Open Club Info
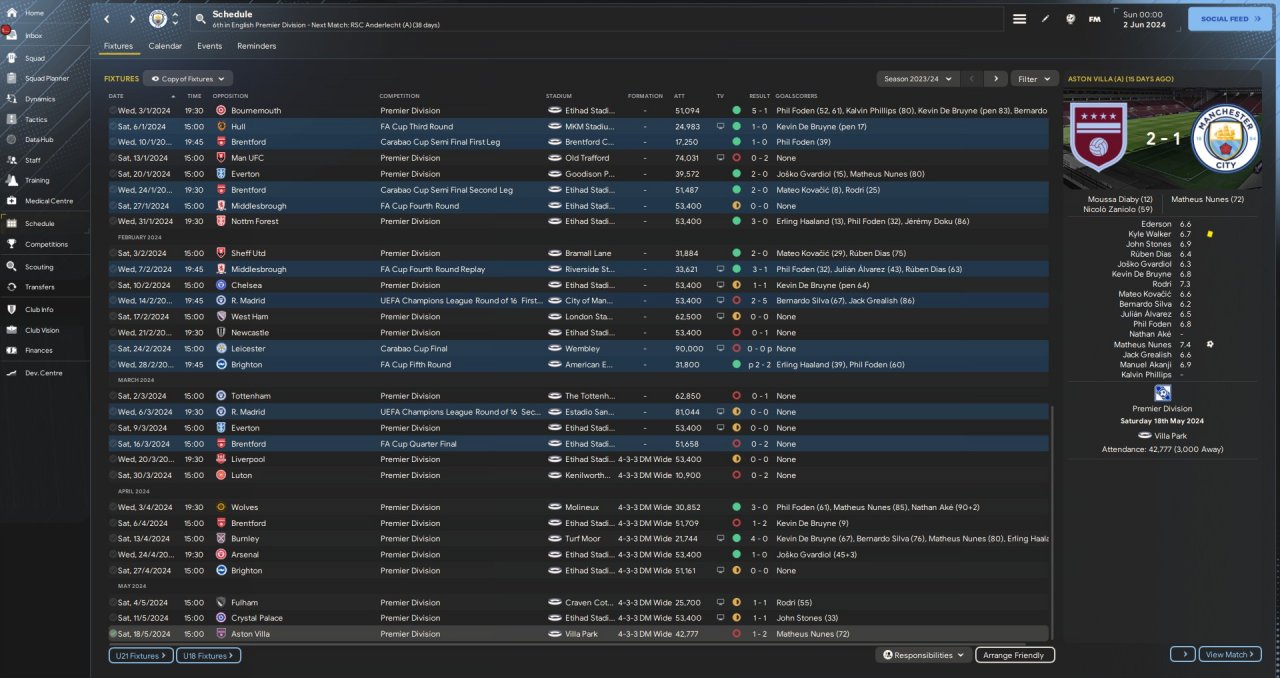The height and width of the screenshot is (678, 1280). 39,310
